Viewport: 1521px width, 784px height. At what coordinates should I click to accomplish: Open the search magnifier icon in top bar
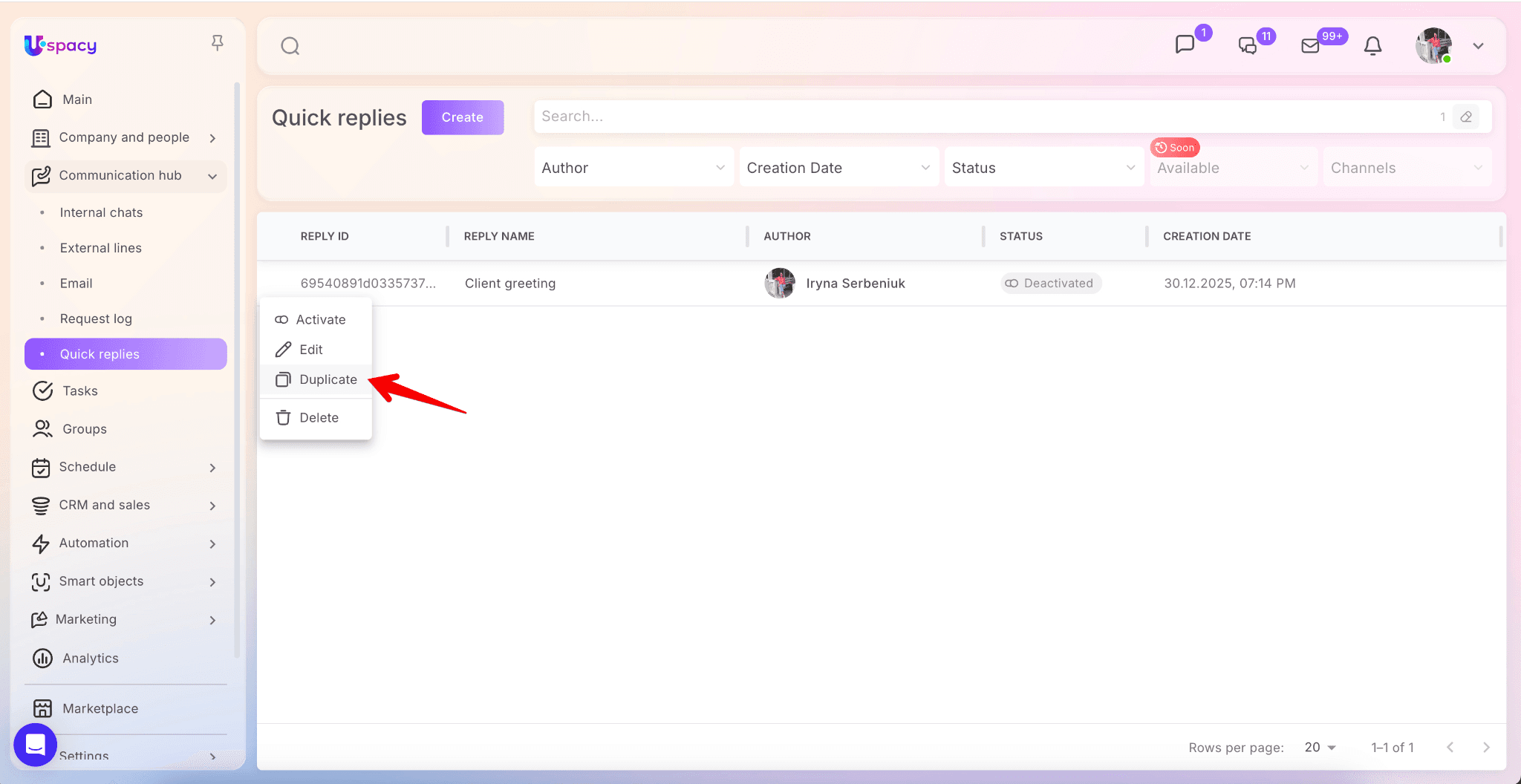pyautogui.click(x=290, y=46)
